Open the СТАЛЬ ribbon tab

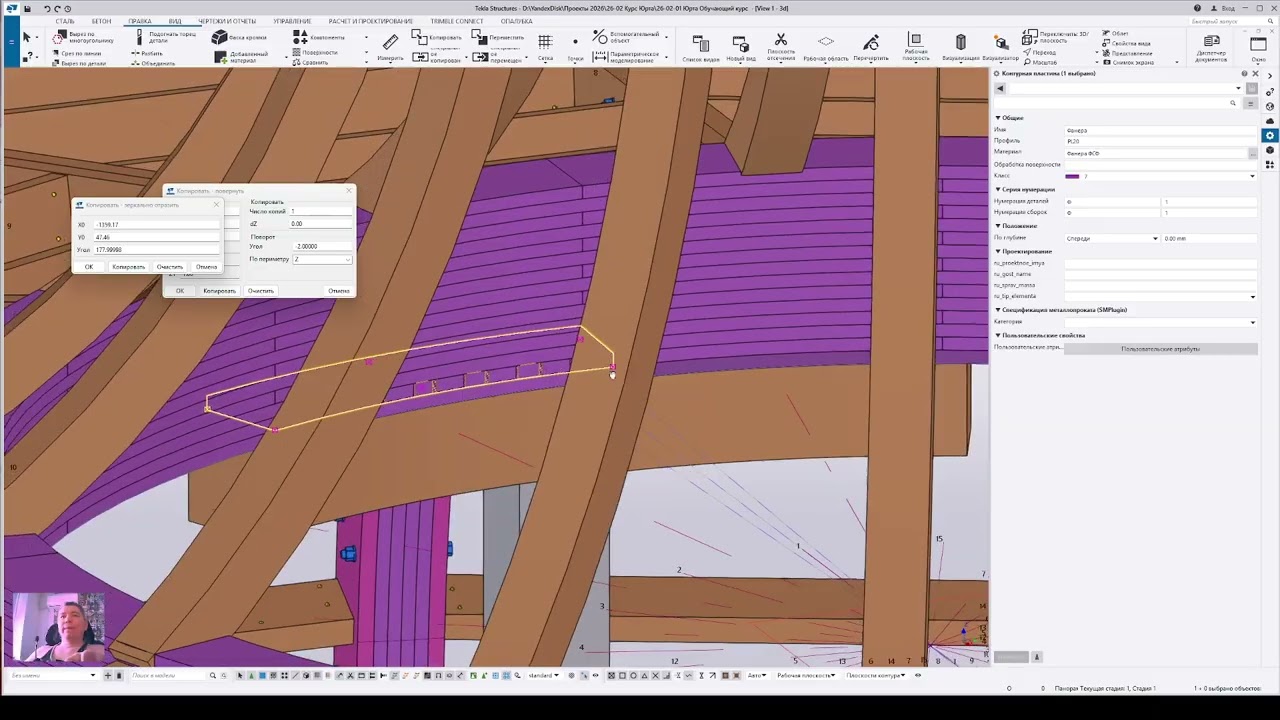65,21
